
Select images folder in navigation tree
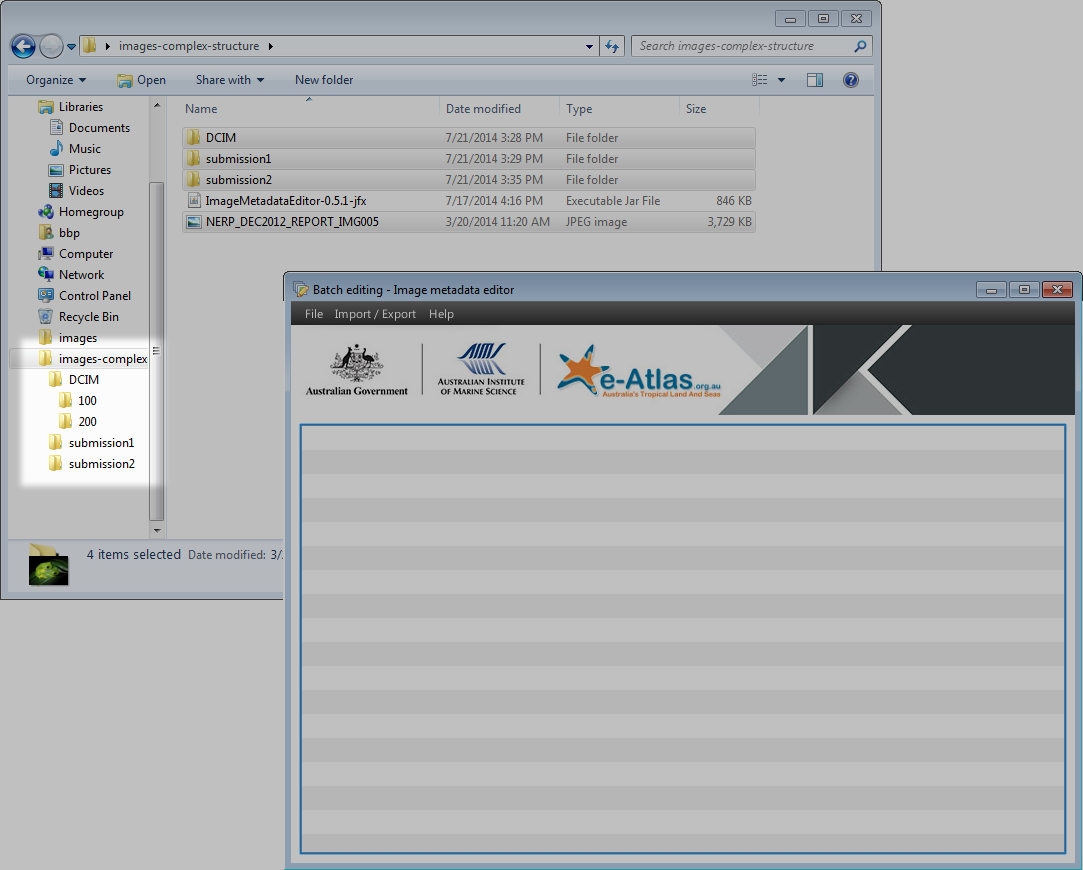point(68,338)
